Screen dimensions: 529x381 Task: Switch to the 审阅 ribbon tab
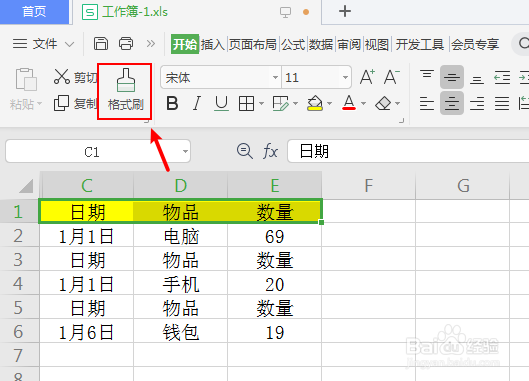[x=349, y=44]
